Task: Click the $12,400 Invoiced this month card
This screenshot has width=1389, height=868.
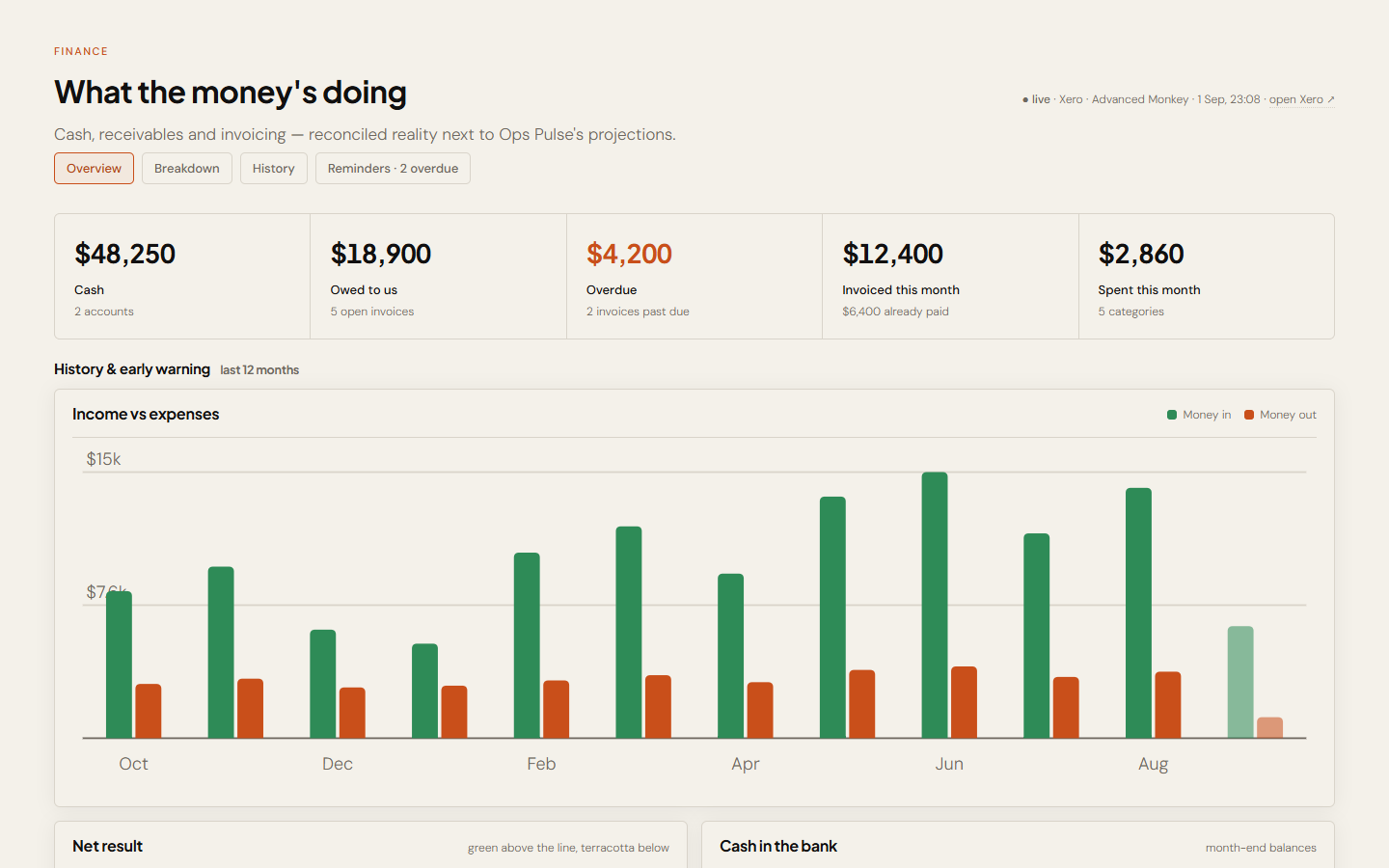Action: pos(950,277)
